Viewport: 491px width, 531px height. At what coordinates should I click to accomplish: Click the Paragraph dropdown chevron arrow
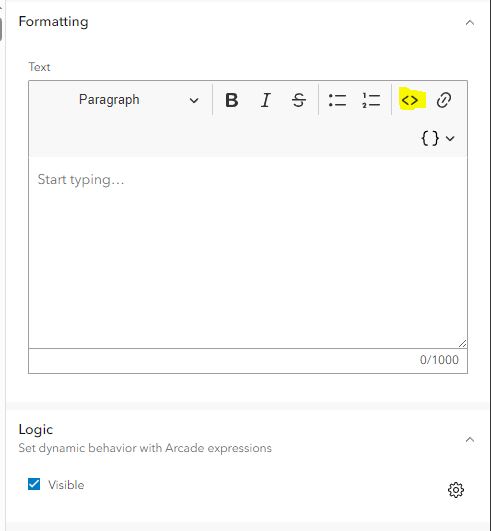coord(194,100)
